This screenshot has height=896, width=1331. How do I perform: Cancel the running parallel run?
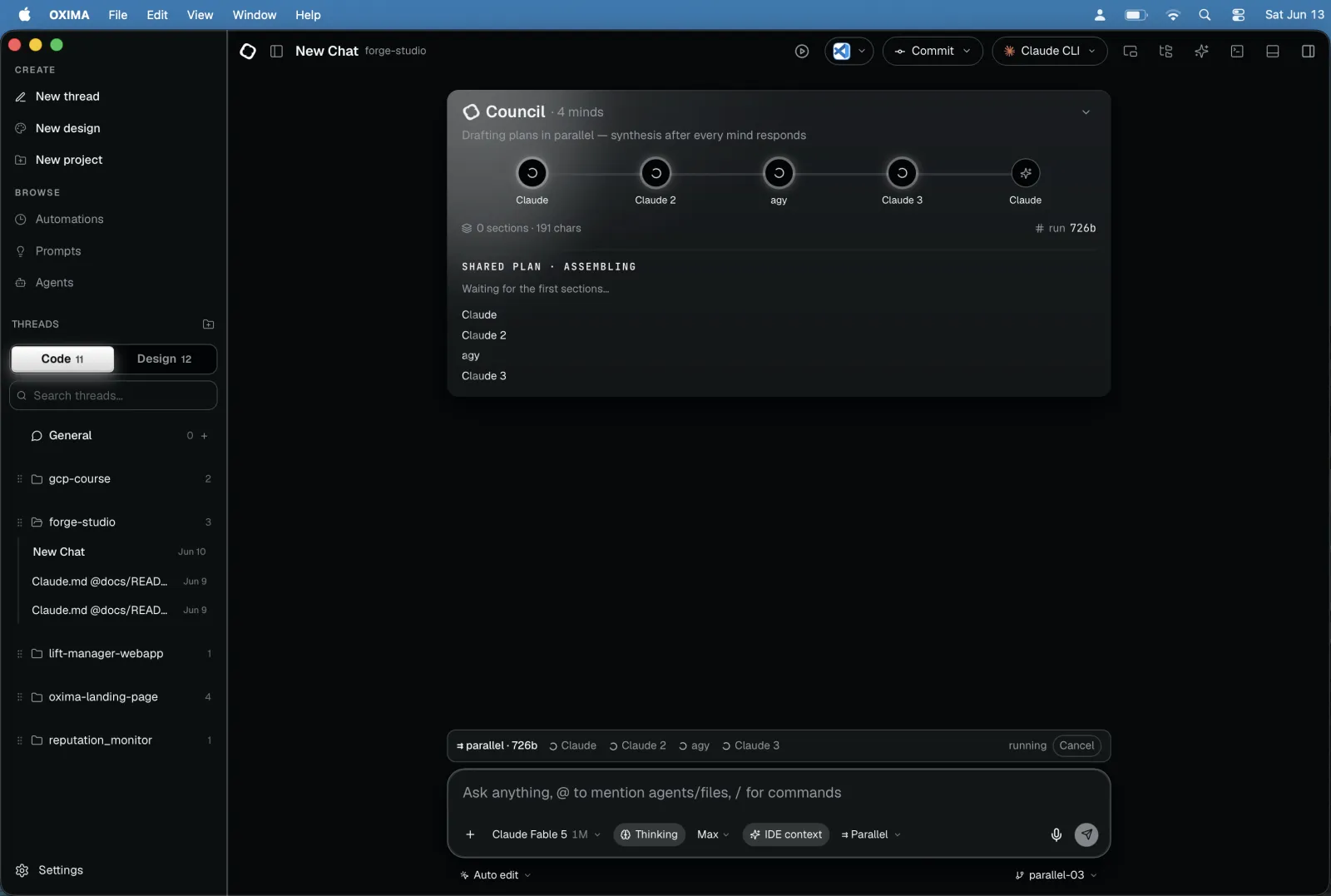click(x=1076, y=746)
